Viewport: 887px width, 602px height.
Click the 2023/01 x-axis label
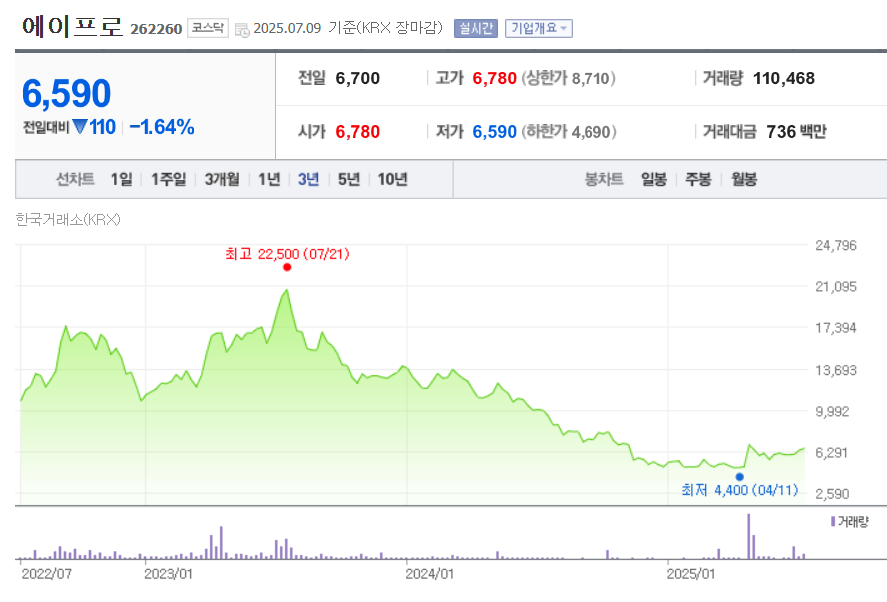pos(168,574)
